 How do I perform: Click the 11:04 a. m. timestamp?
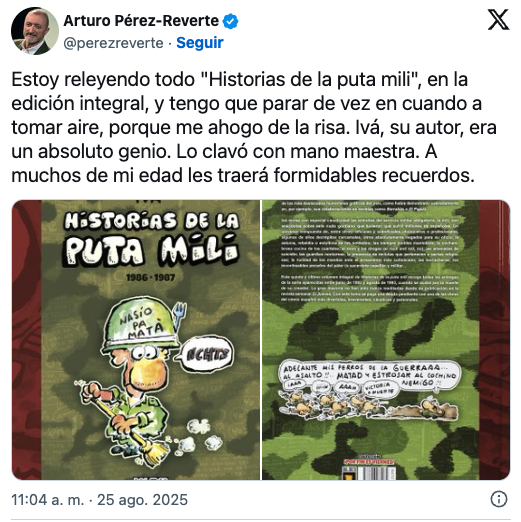coord(48,500)
